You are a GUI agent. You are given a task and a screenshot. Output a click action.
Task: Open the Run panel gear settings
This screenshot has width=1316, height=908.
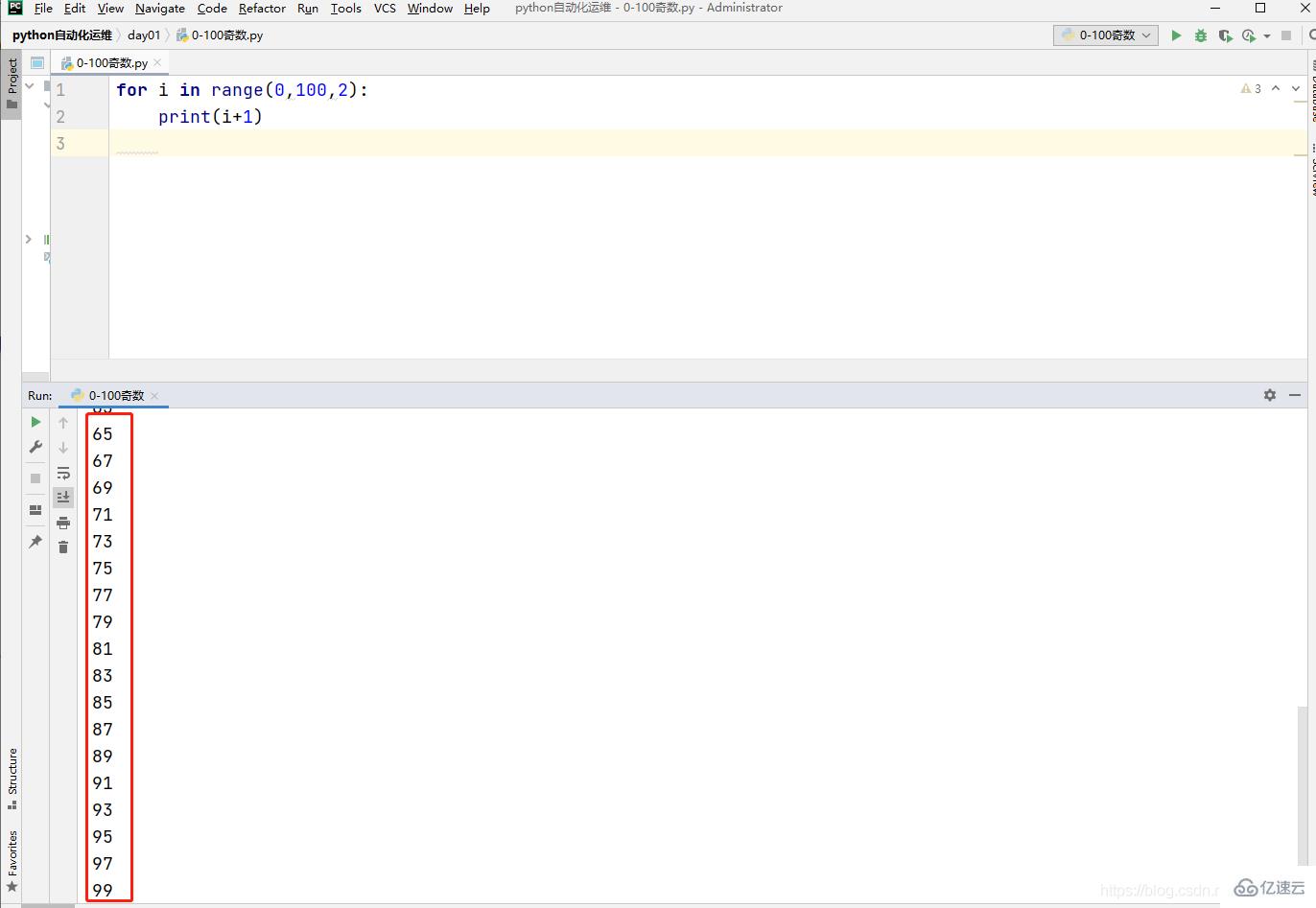[1270, 395]
